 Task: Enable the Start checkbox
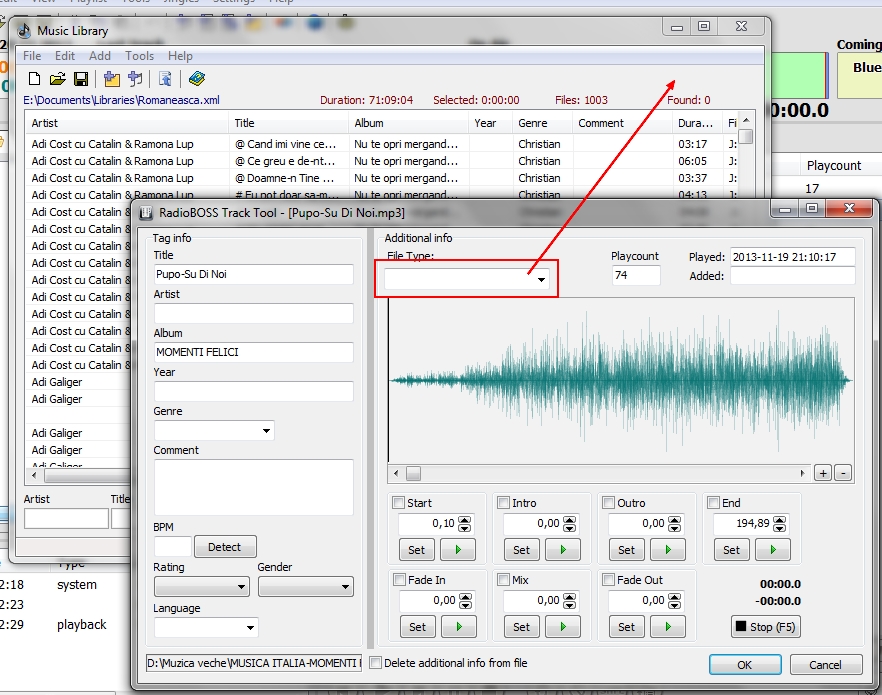pos(399,503)
